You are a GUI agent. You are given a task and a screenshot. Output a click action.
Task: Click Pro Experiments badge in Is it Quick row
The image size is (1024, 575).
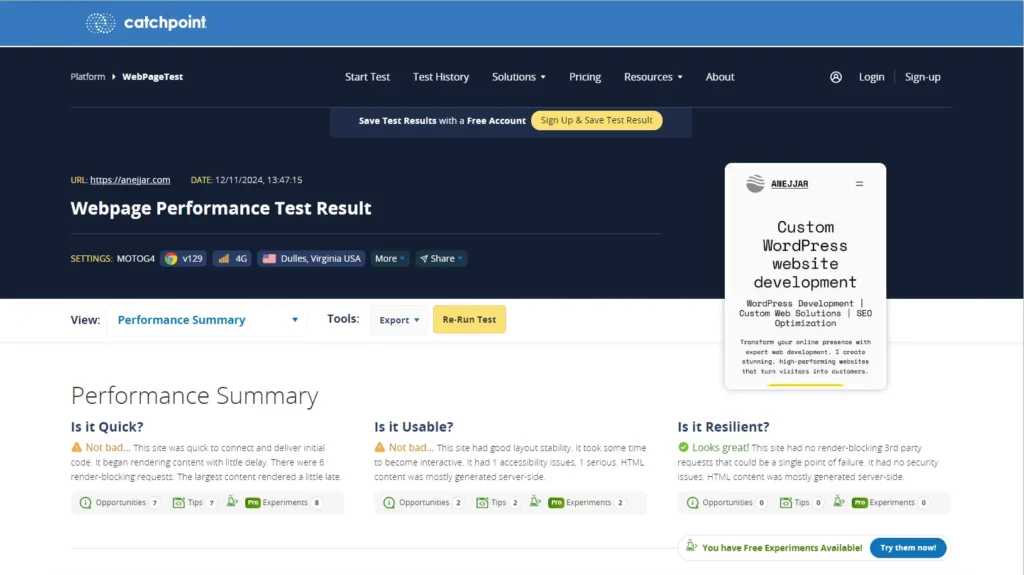tap(253, 502)
